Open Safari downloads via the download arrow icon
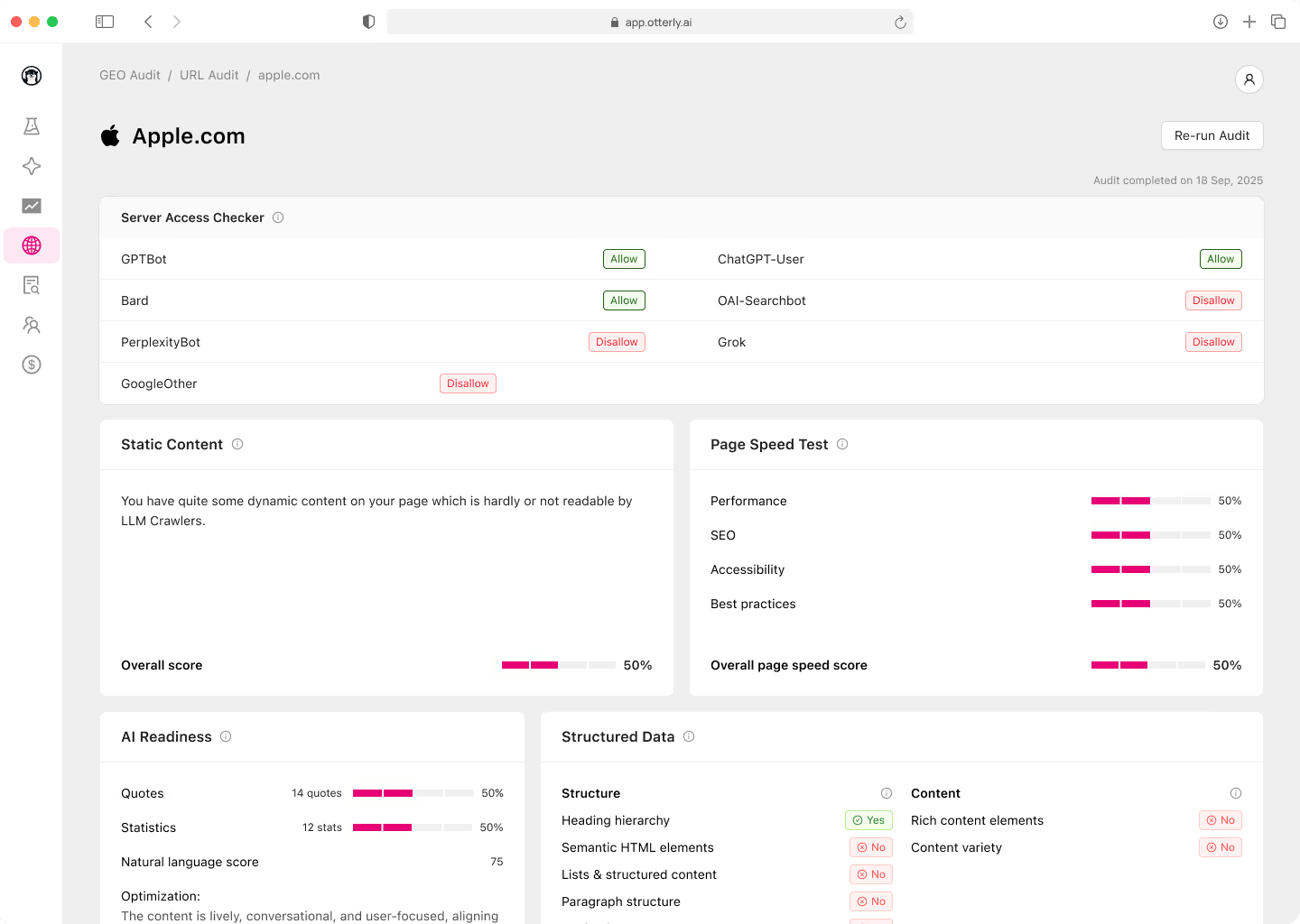1300x924 pixels. (x=1221, y=21)
